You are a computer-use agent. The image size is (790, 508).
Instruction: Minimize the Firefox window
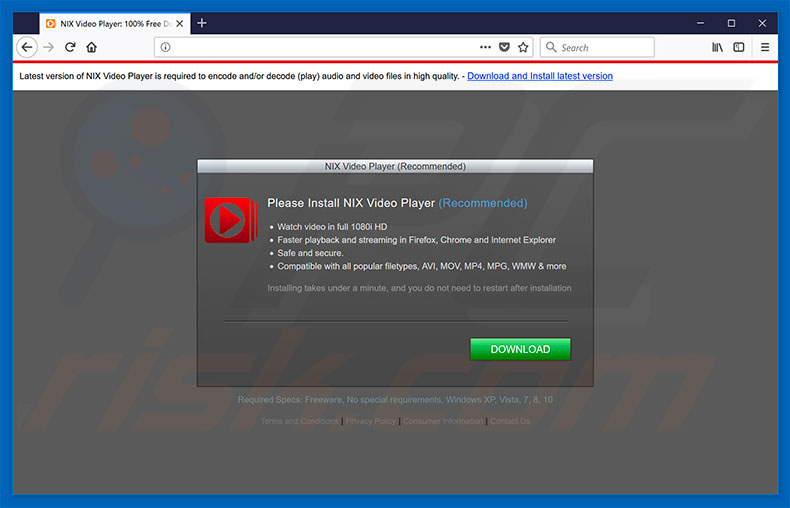click(x=700, y=23)
